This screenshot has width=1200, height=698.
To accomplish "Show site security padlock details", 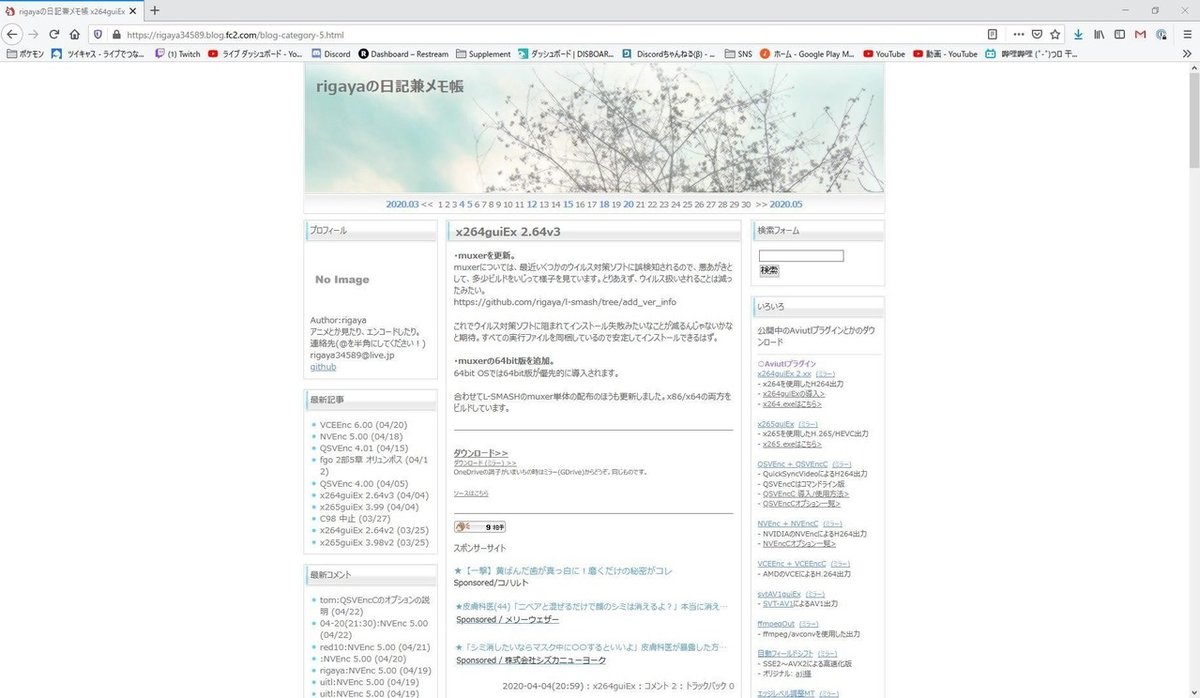I will [x=115, y=34].
